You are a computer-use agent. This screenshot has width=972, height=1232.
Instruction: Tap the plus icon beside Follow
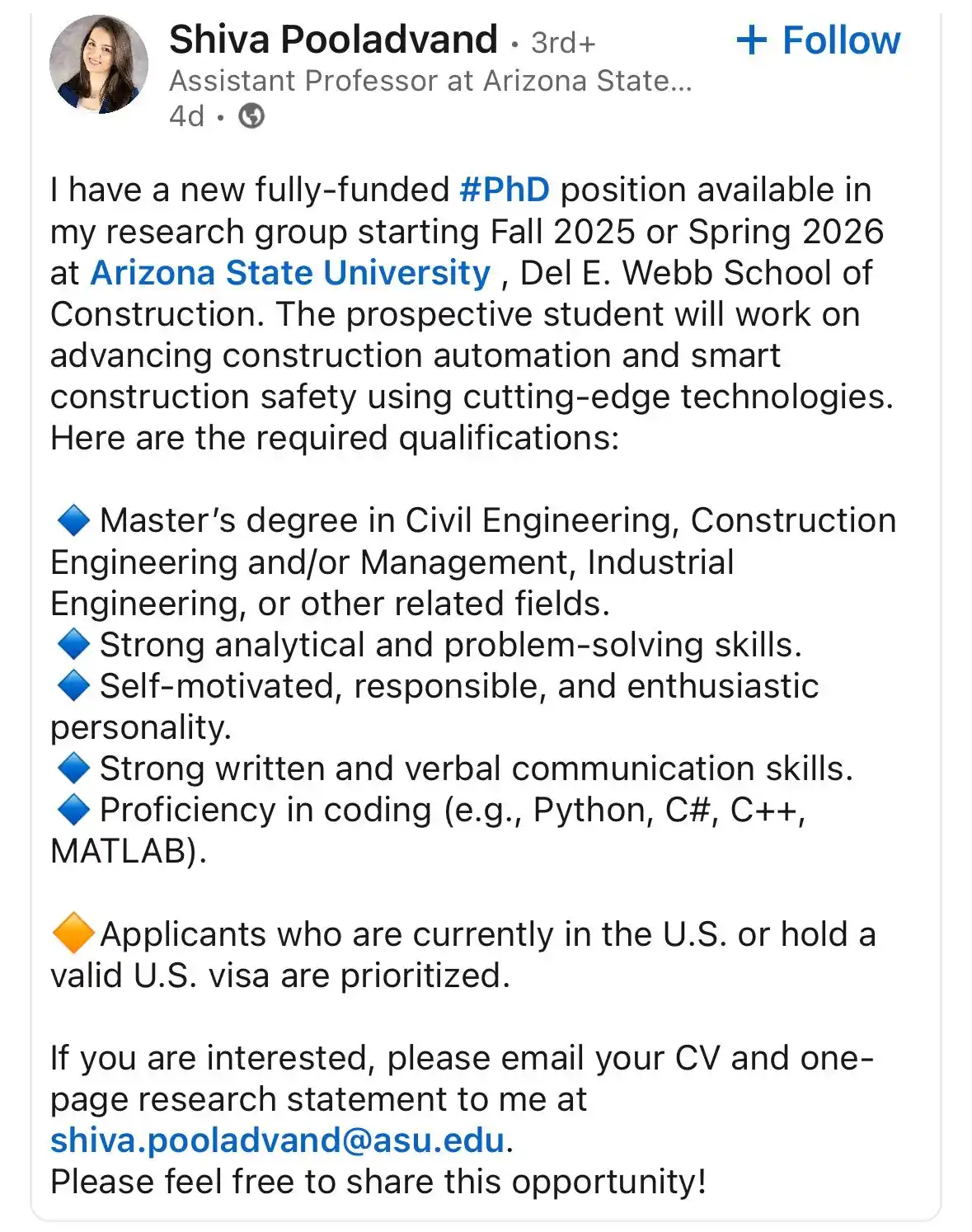[752, 40]
